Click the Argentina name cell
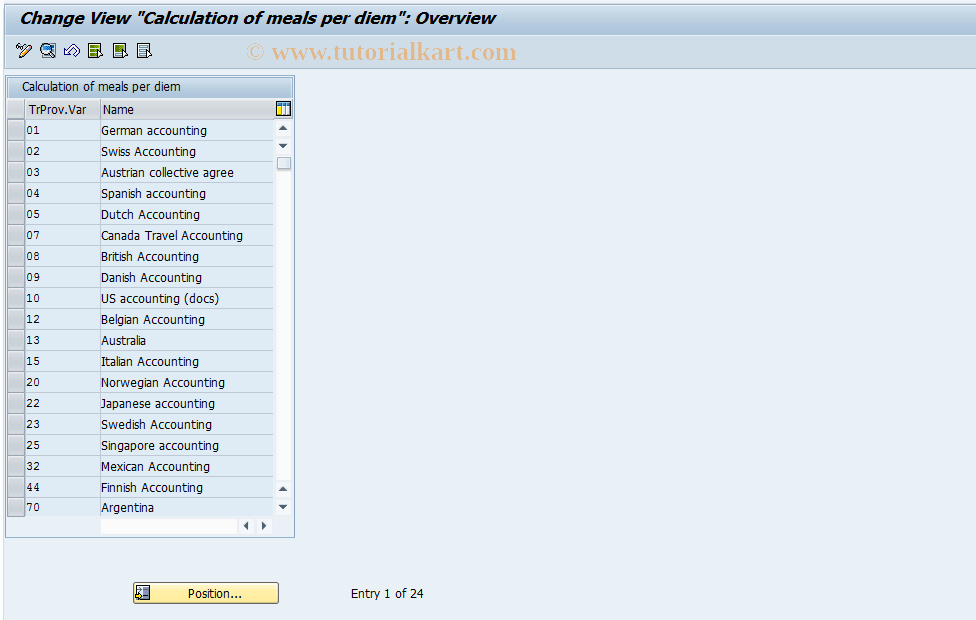The height and width of the screenshot is (620, 976). click(187, 507)
